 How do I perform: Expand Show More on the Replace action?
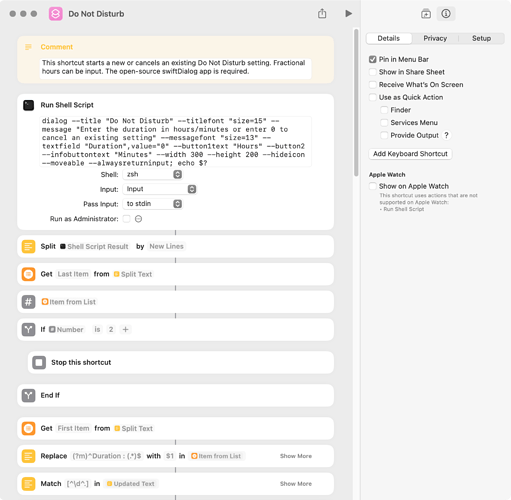[x=296, y=456]
